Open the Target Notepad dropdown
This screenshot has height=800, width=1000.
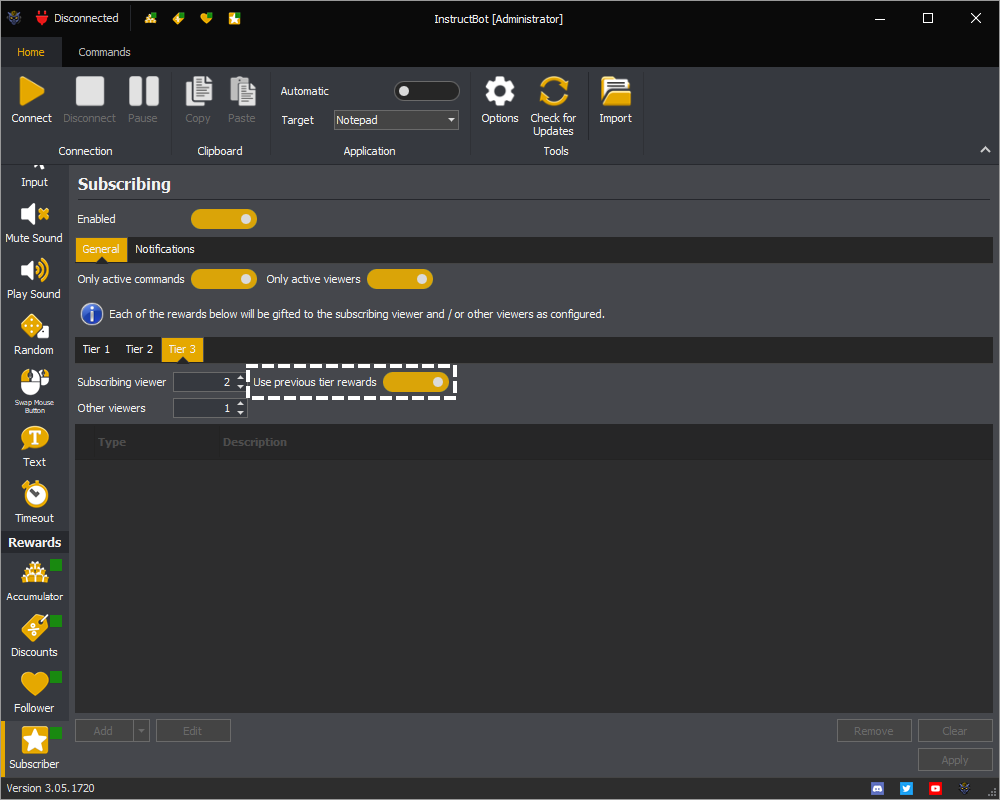(396, 120)
